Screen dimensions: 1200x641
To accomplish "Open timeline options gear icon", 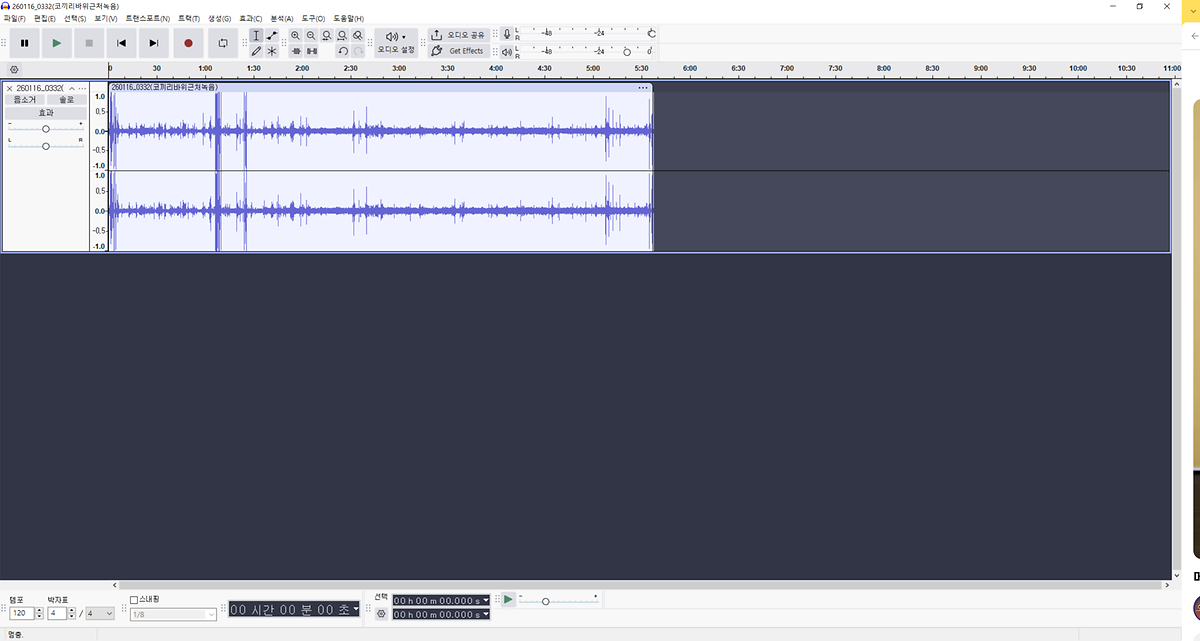I will click(14, 69).
